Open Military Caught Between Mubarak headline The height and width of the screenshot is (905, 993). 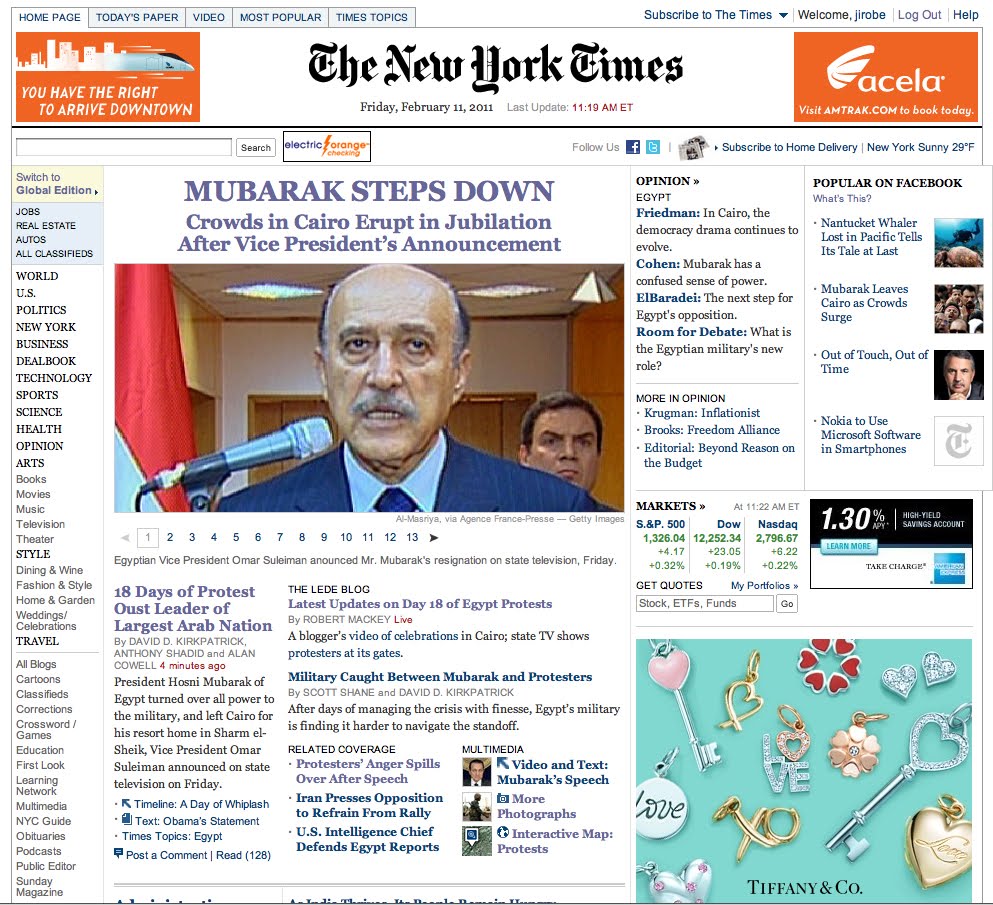pos(440,676)
